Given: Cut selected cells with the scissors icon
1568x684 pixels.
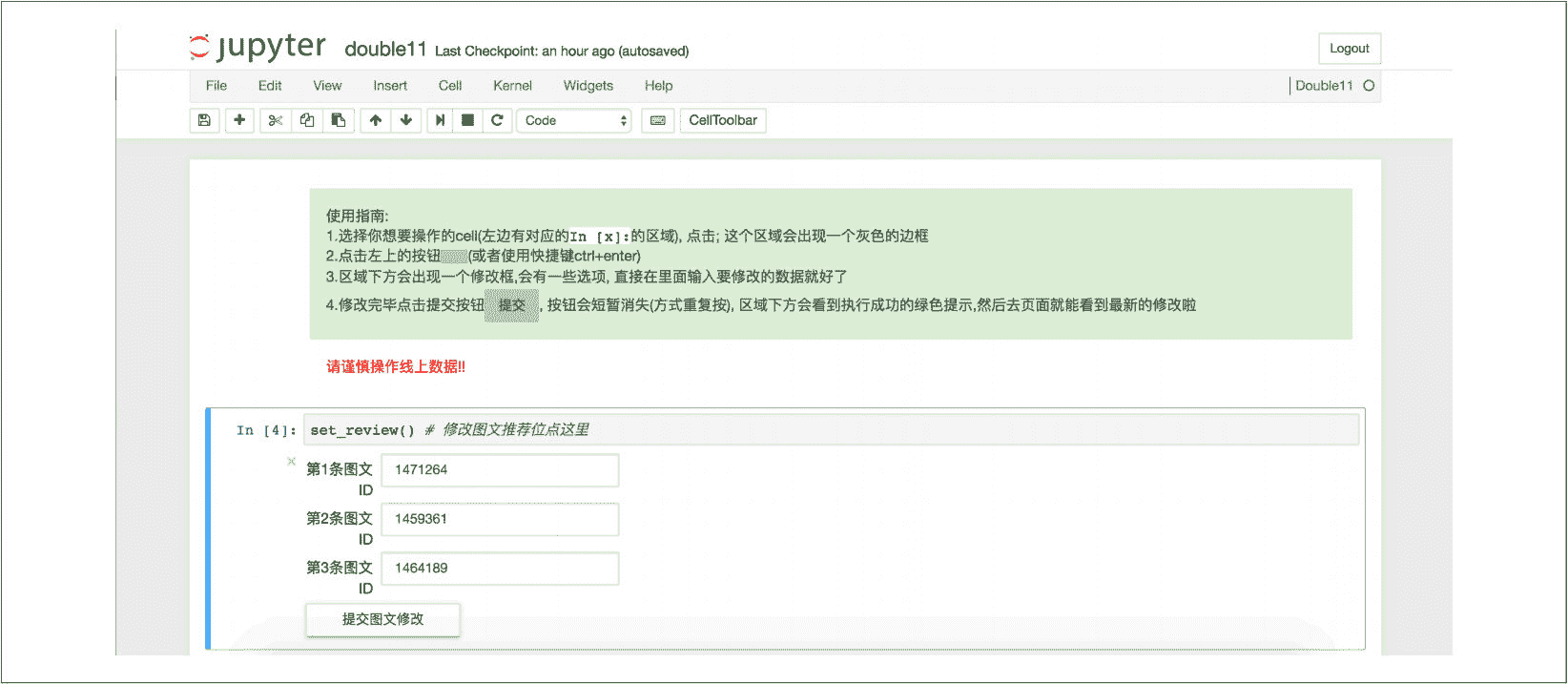Looking at the screenshot, I should [275, 120].
